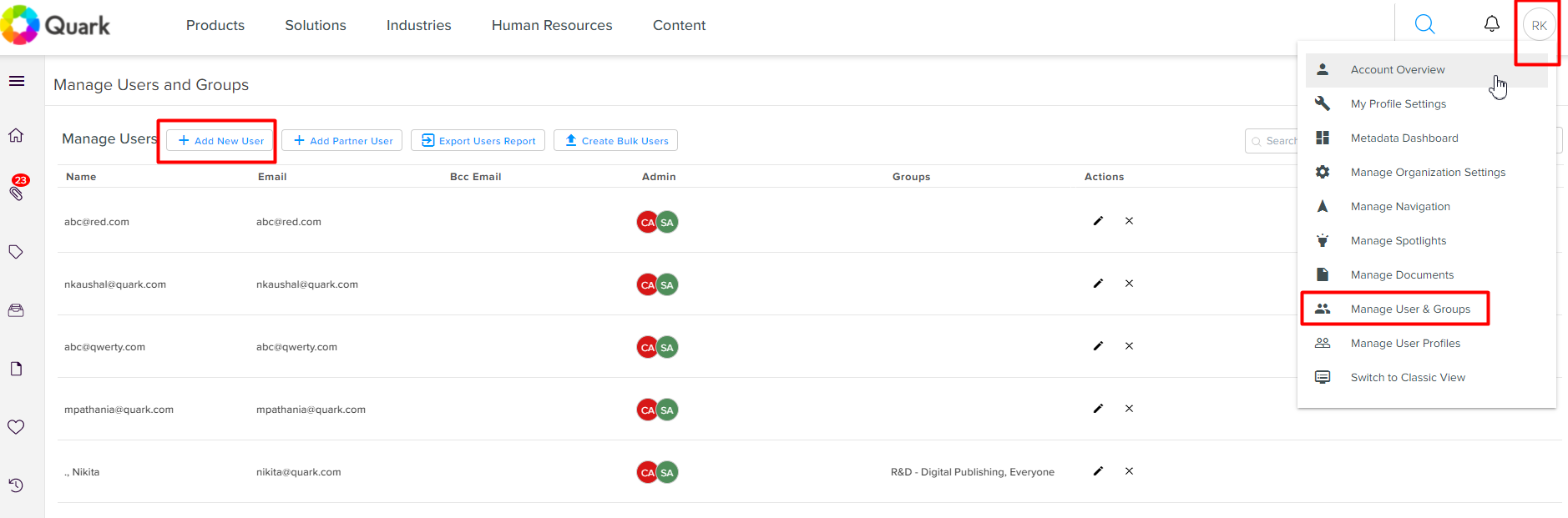The image size is (1568, 518).
Task: Open Manage Spotlights
Action: [1426, 241]
